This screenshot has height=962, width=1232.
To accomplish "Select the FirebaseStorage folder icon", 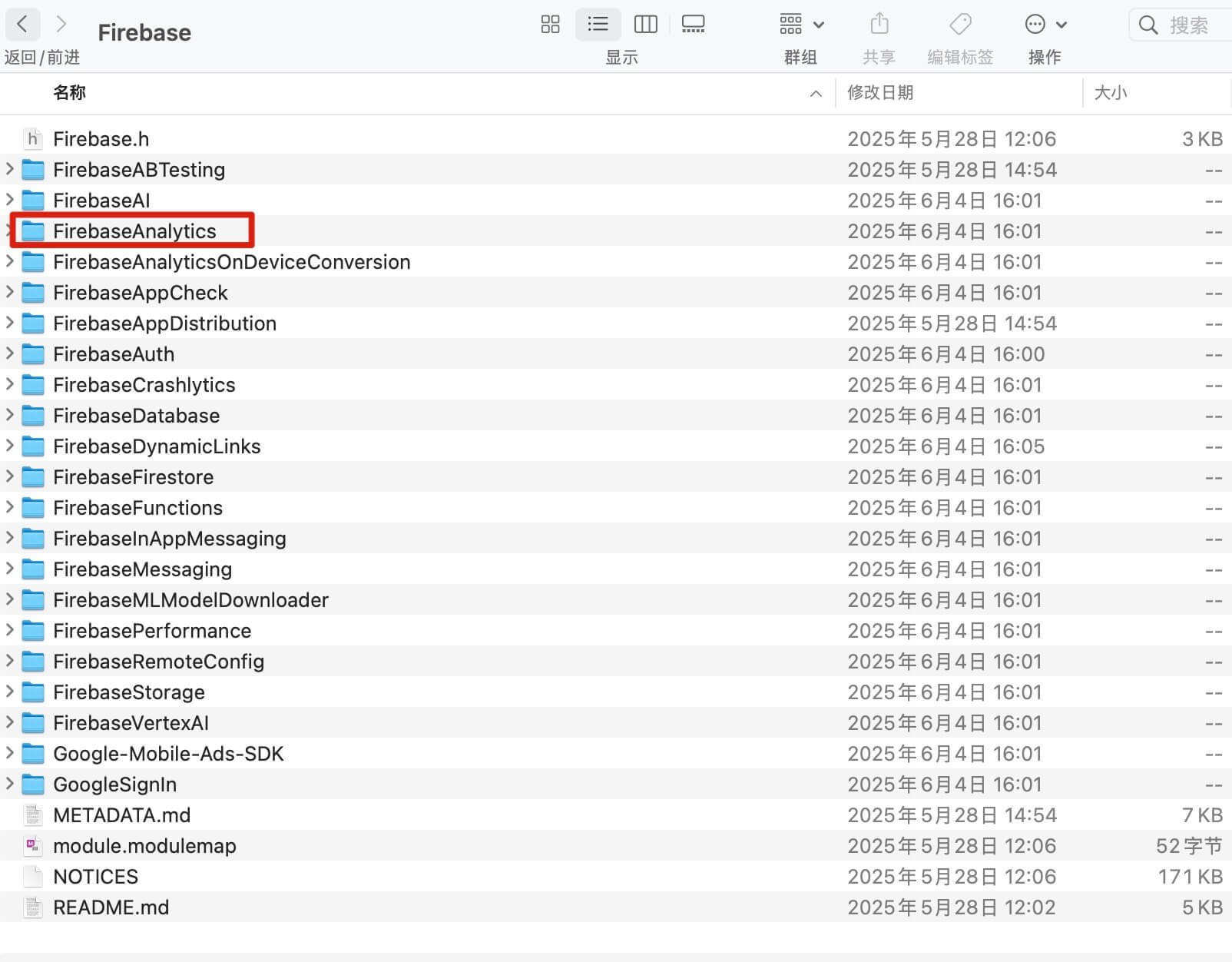I will click(33, 692).
